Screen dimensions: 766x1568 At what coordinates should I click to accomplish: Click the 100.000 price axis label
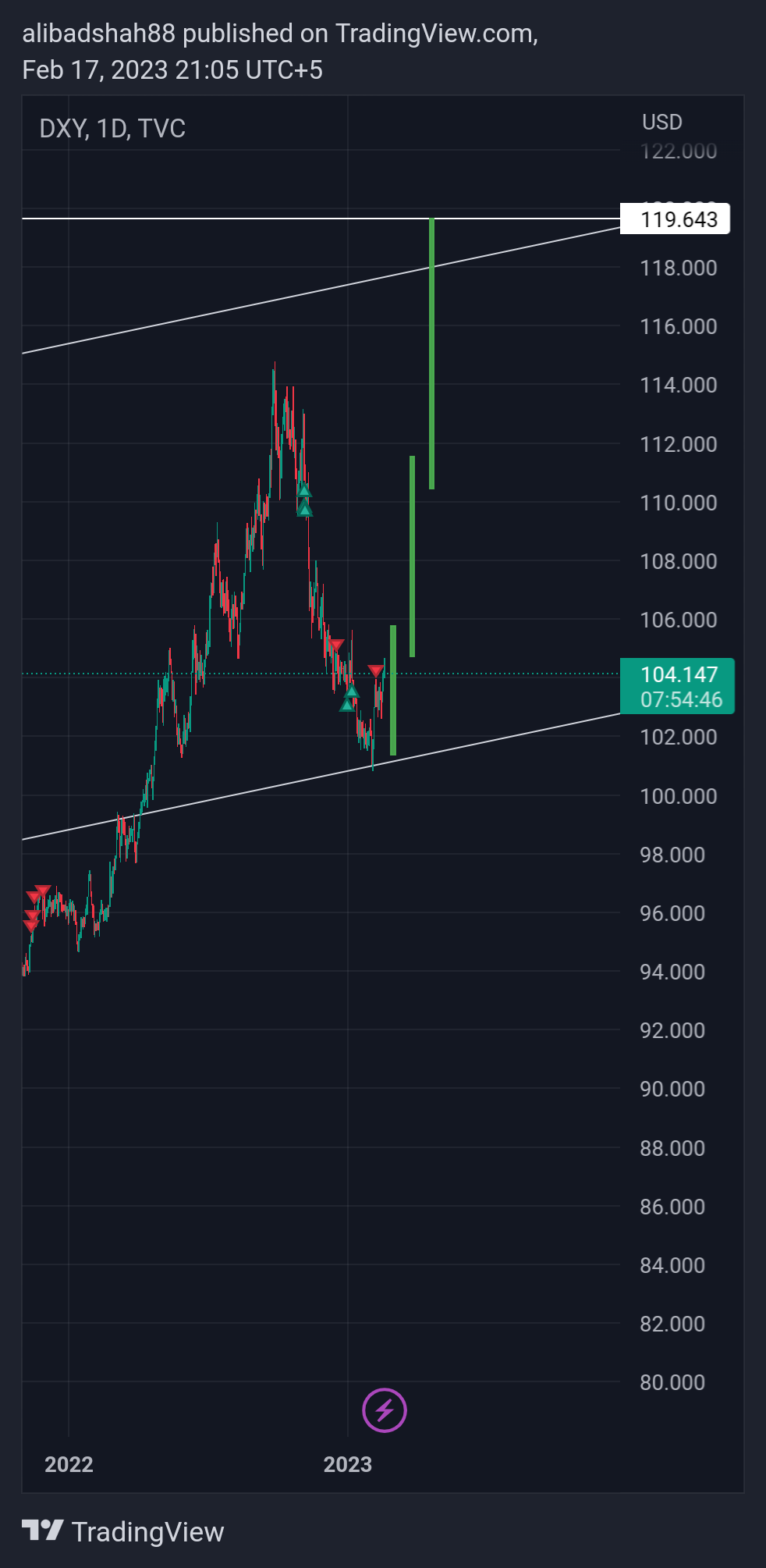click(x=679, y=796)
